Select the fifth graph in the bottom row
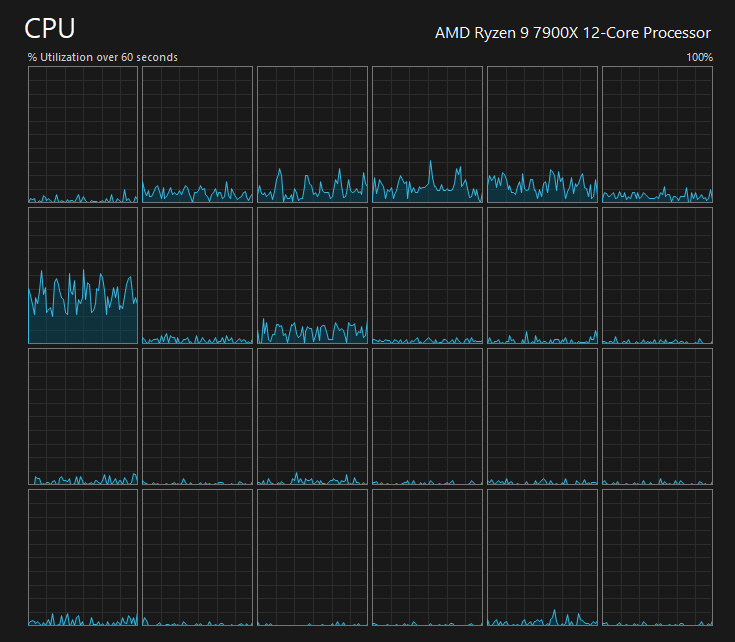 click(542, 558)
